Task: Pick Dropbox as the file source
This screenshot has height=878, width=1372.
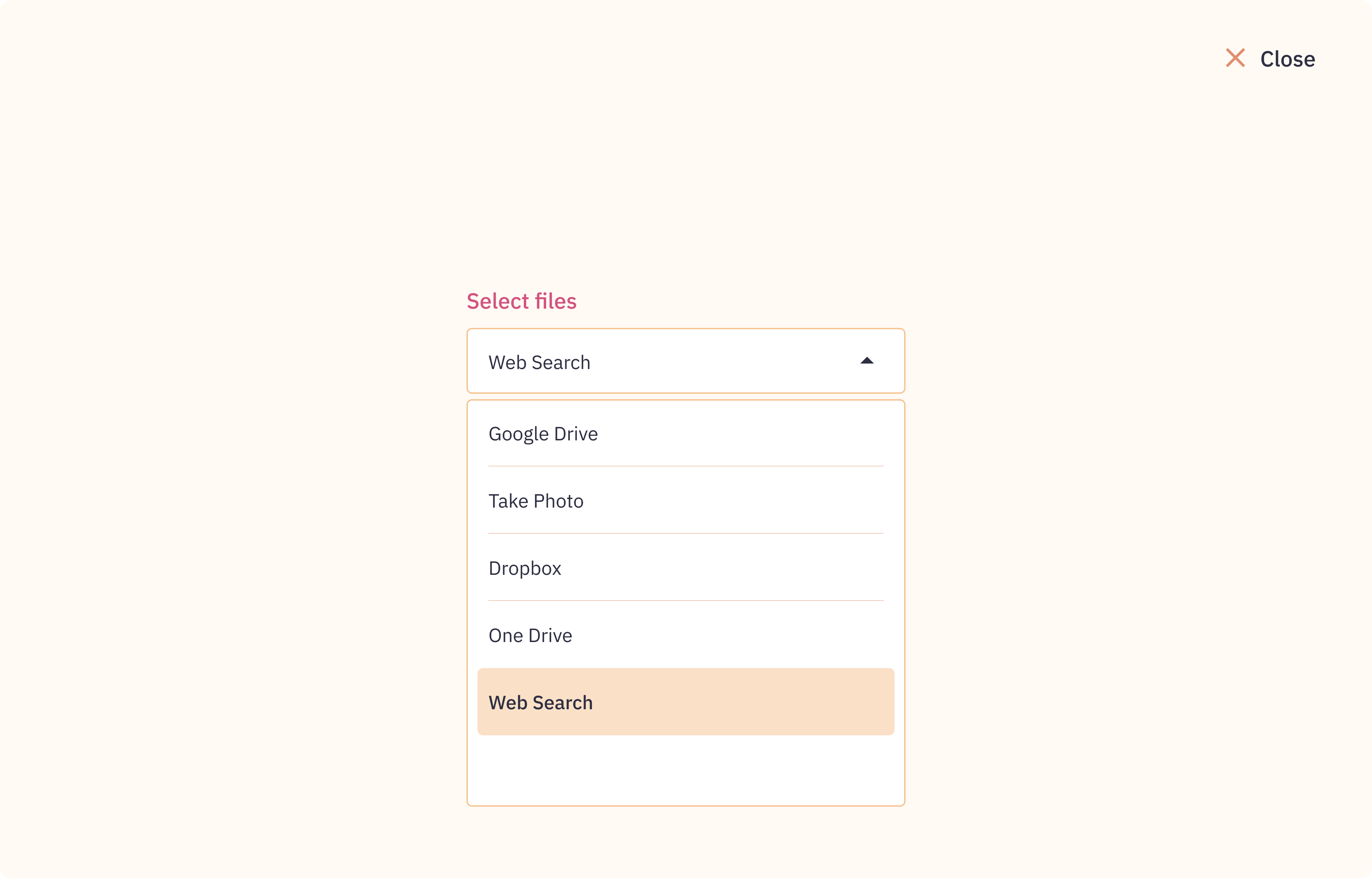Action: tap(525, 568)
